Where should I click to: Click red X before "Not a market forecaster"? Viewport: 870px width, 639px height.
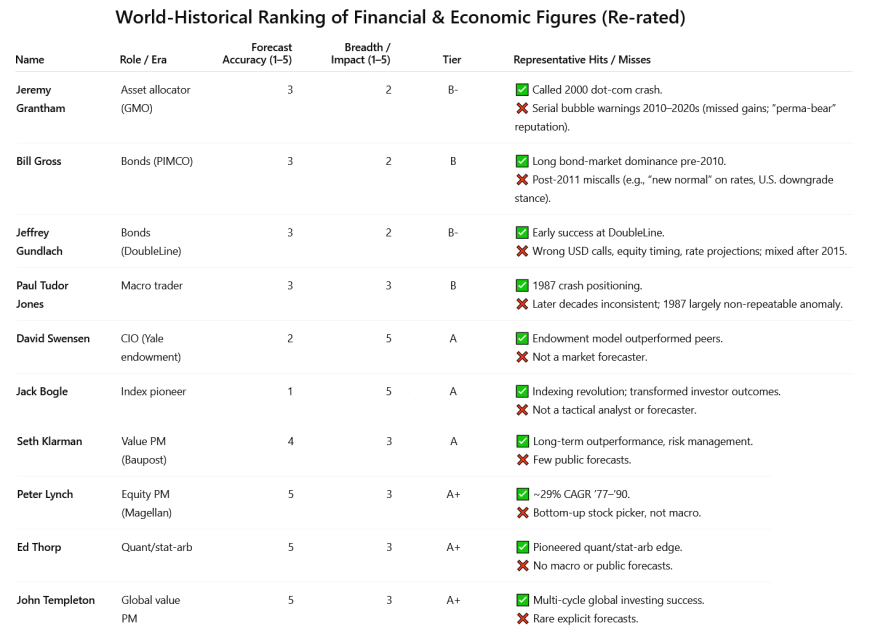pos(522,357)
